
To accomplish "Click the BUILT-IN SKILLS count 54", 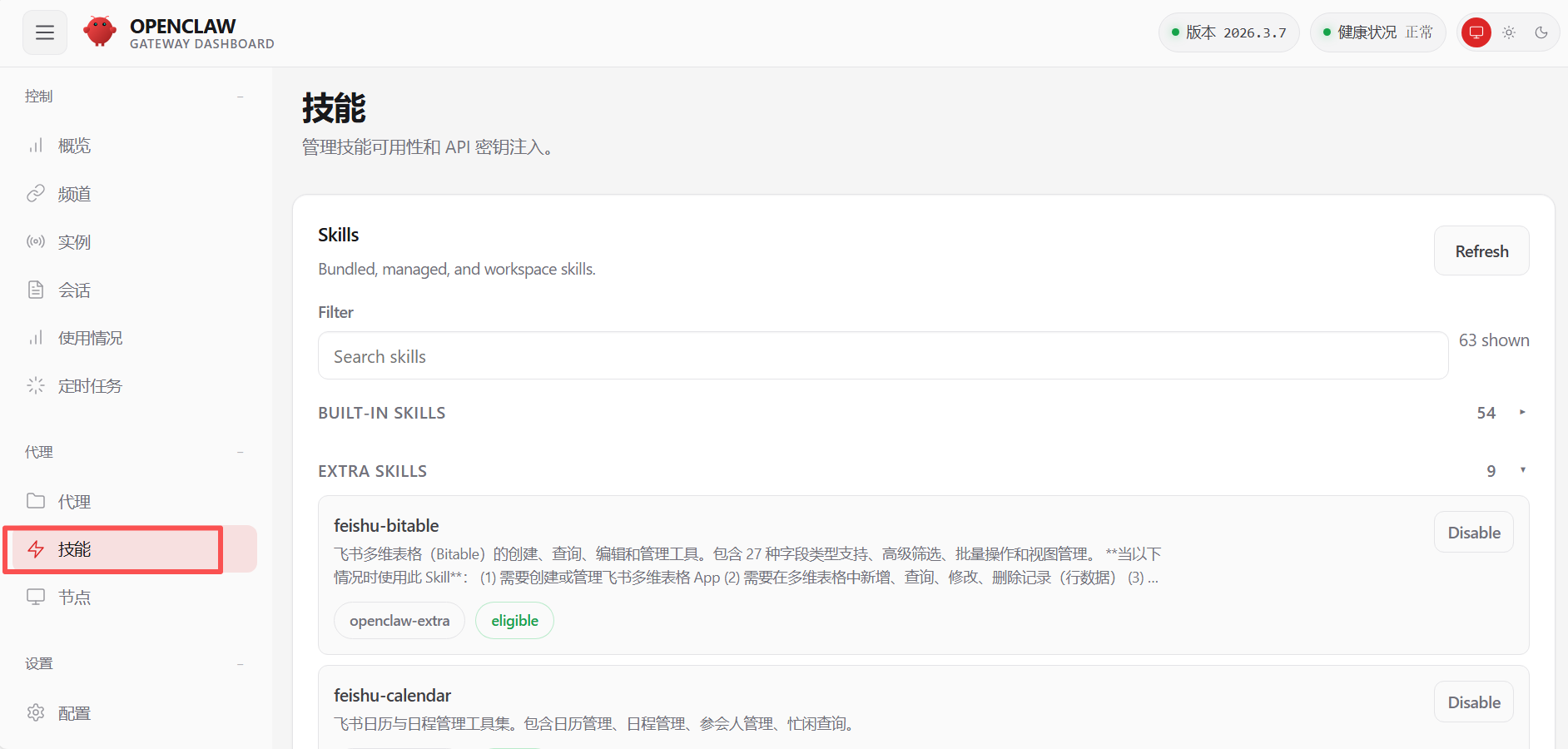I will (x=1486, y=413).
